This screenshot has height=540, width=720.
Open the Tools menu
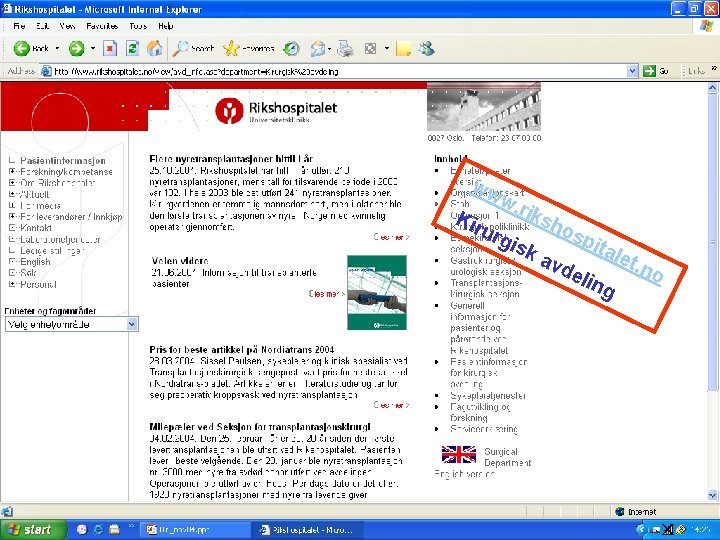click(x=138, y=26)
